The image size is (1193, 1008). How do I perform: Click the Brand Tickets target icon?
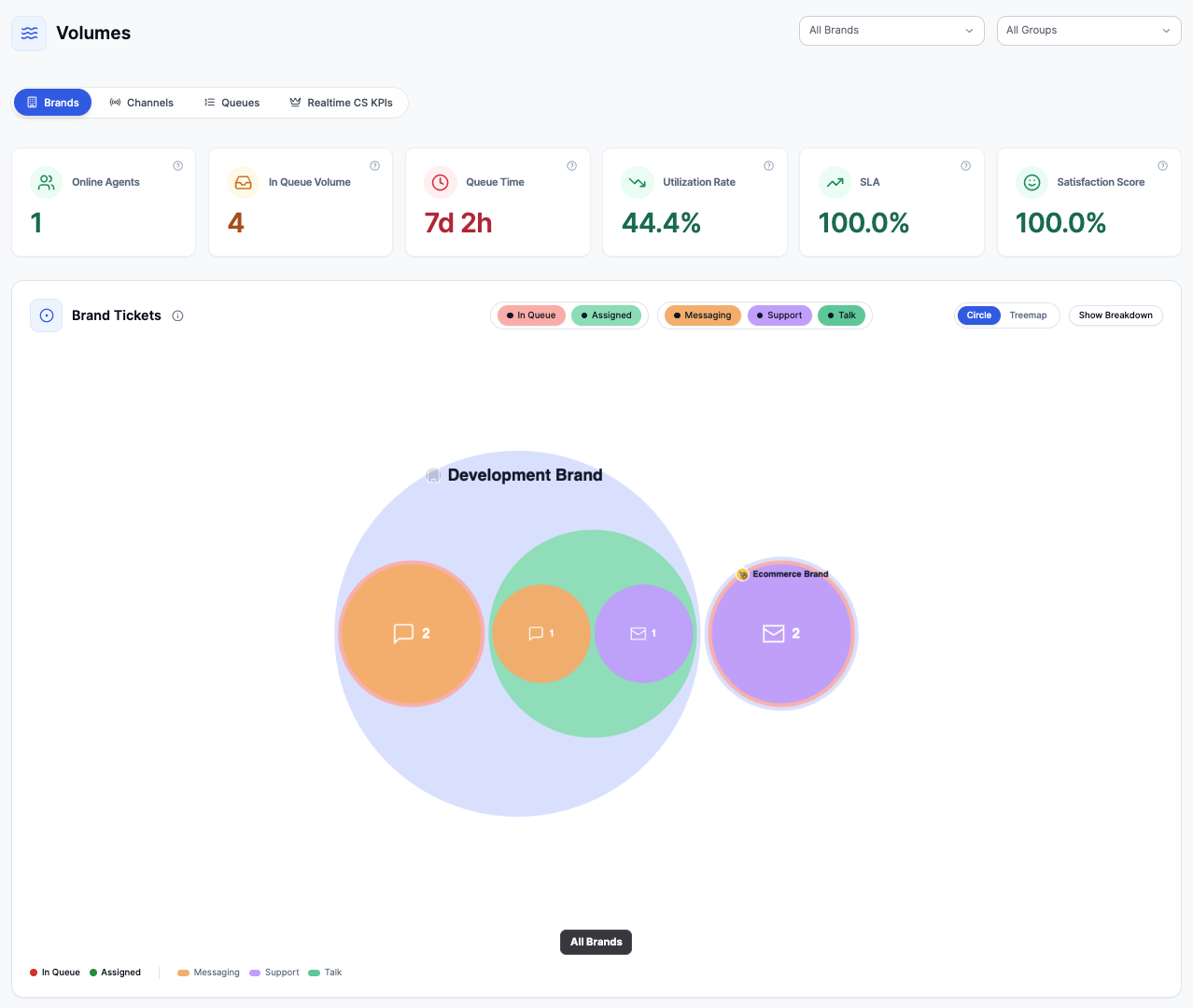pyautogui.click(x=47, y=315)
